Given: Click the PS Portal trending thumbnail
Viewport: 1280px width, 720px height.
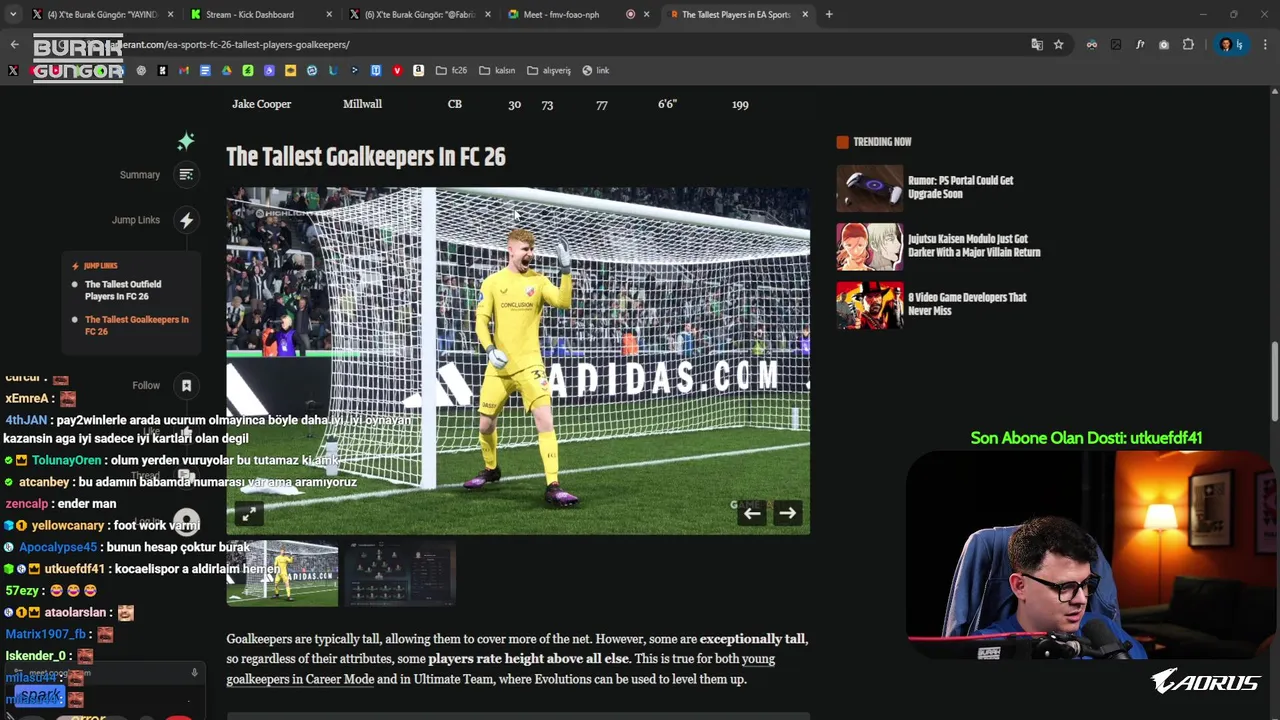Looking at the screenshot, I should pos(870,188).
